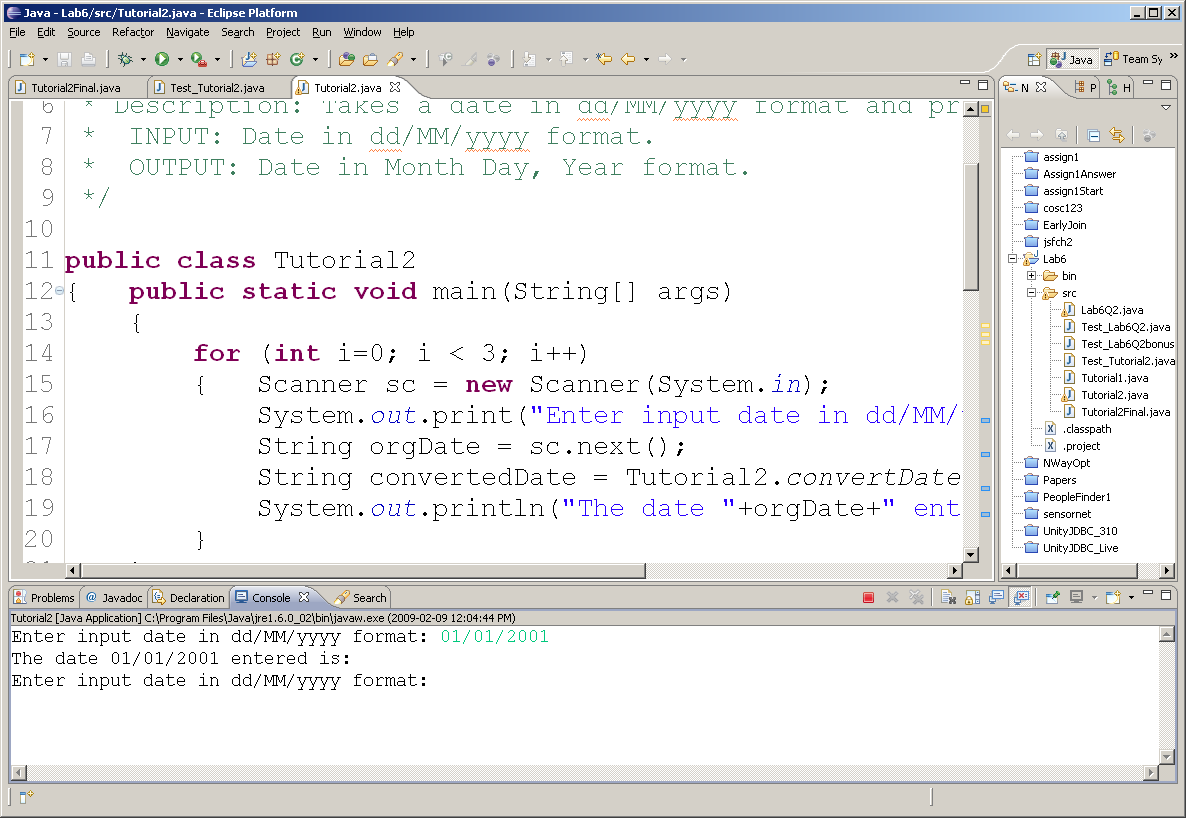
Task: Switch to the Problems tab
Action: 45,598
